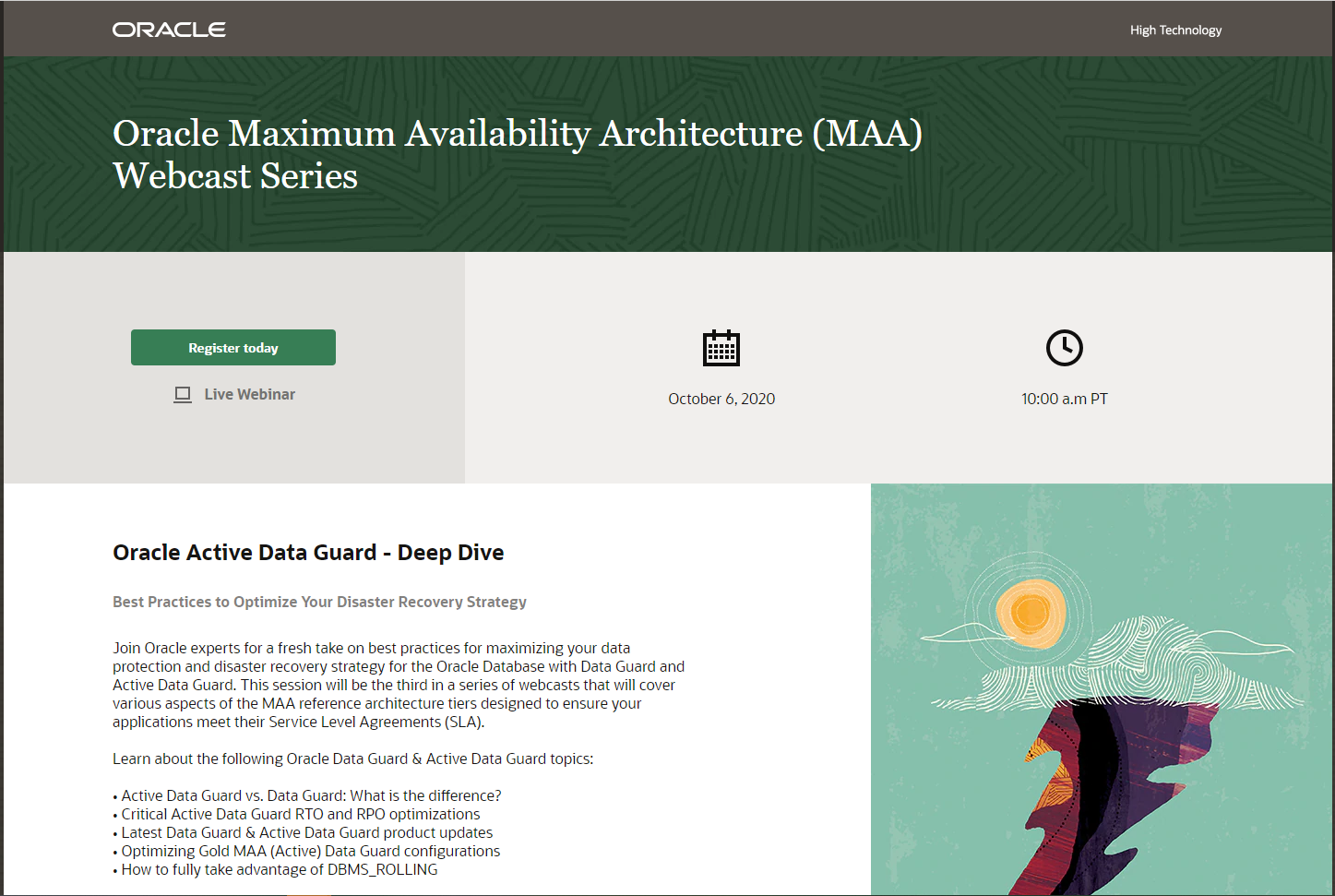Click the webcast series page title
This screenshot has width=1335, height=896.
pos(518,154)
